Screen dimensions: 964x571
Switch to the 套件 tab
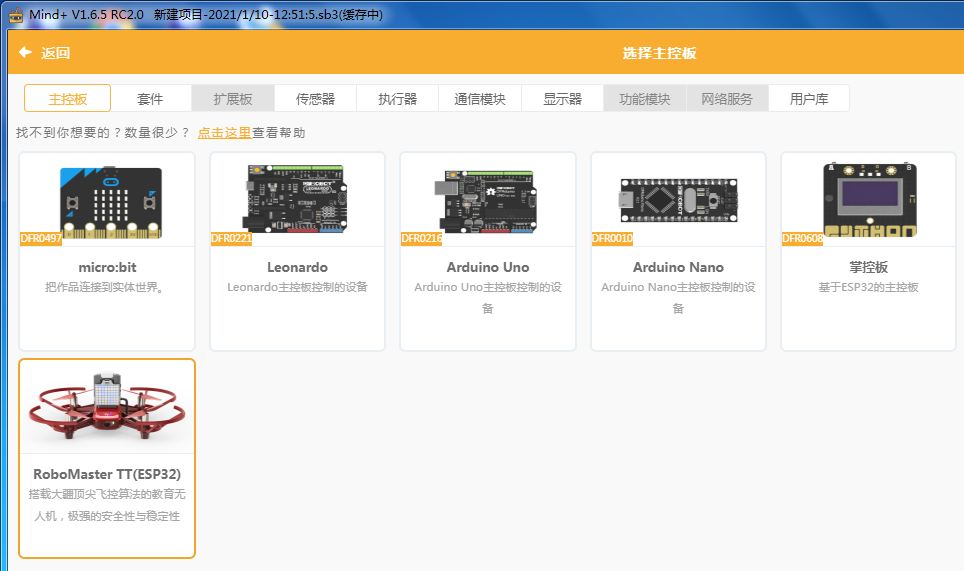pos(150,98)
